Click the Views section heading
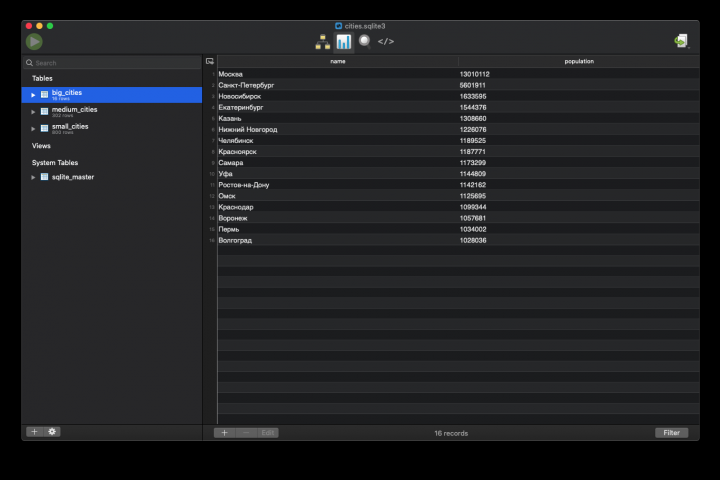The height and width of the screenshot is (480, 720). (41, 146)
